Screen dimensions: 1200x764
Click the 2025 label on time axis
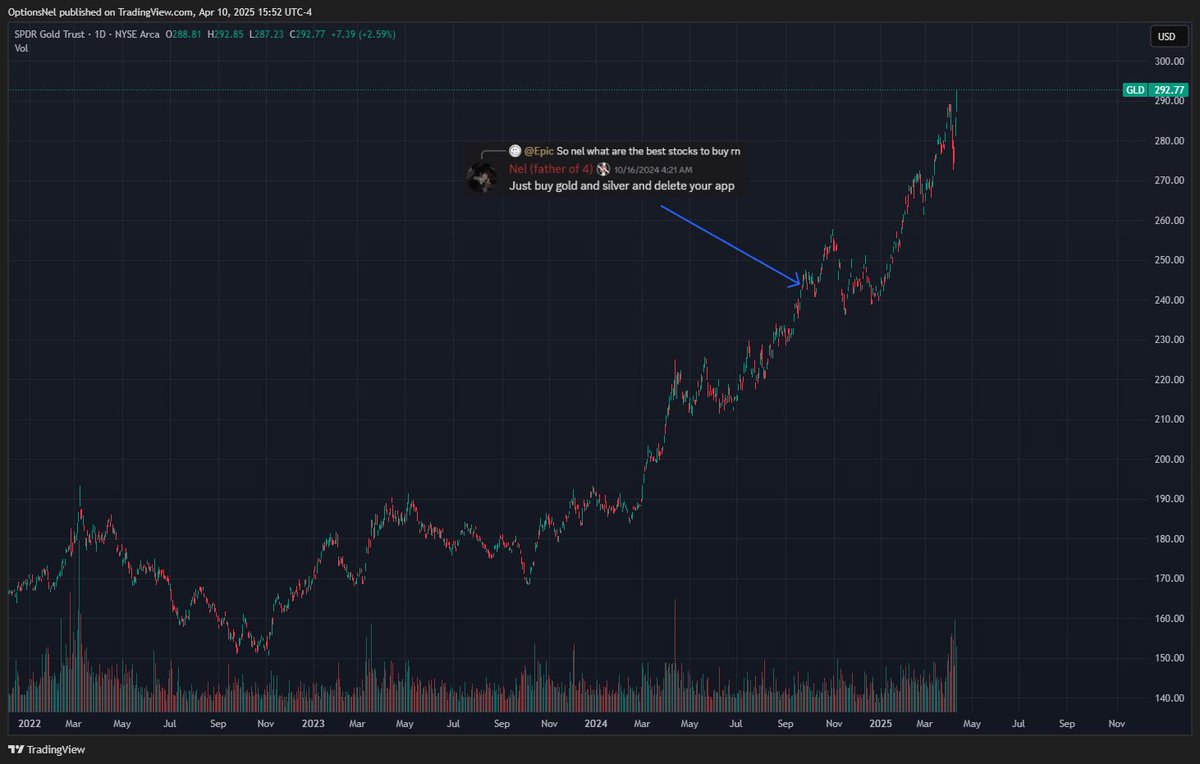tap(880, 722)
